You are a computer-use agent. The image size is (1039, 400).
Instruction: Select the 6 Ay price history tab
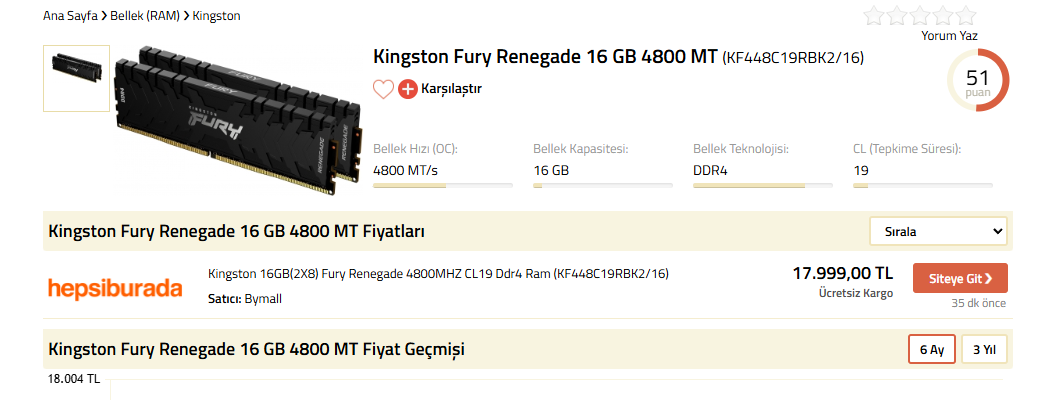click(x=931, y=350)
